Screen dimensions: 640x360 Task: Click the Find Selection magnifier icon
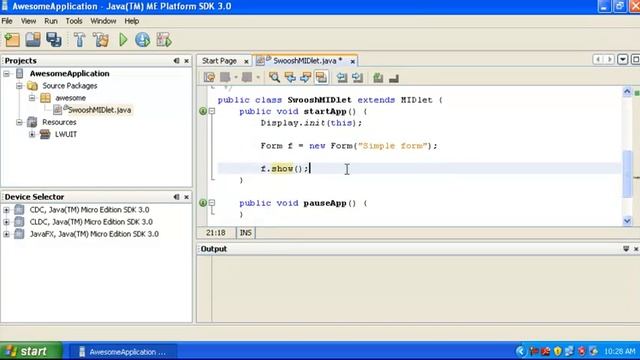tap(274, 77)
